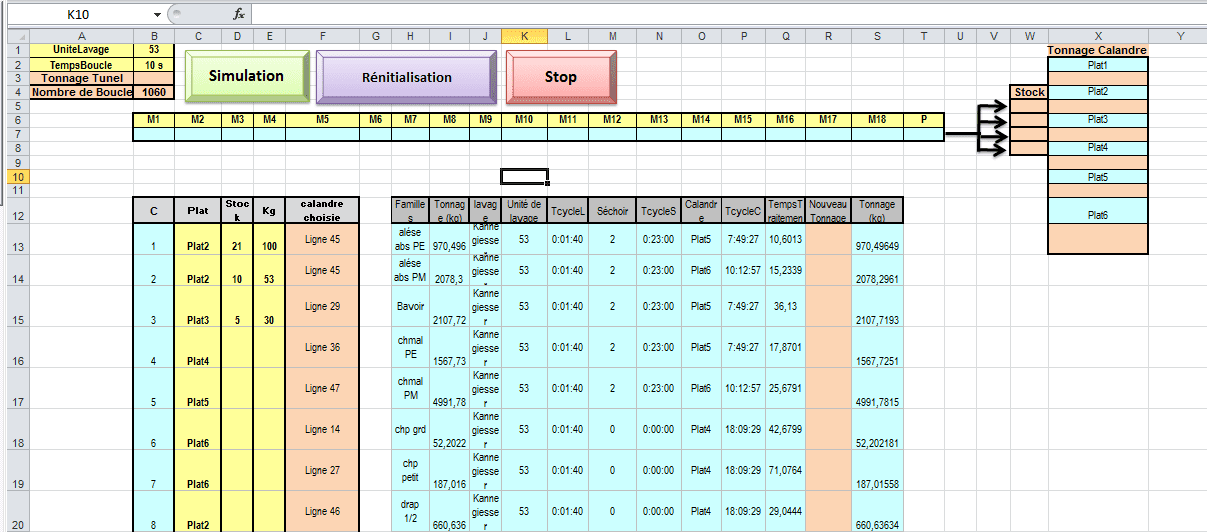Click the purple Rénitialisation button
Screen dimensions: 1207x532
(x=406, y=77)
